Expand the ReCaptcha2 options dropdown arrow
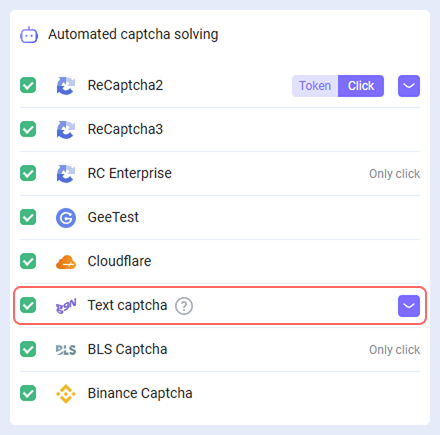 409,86
